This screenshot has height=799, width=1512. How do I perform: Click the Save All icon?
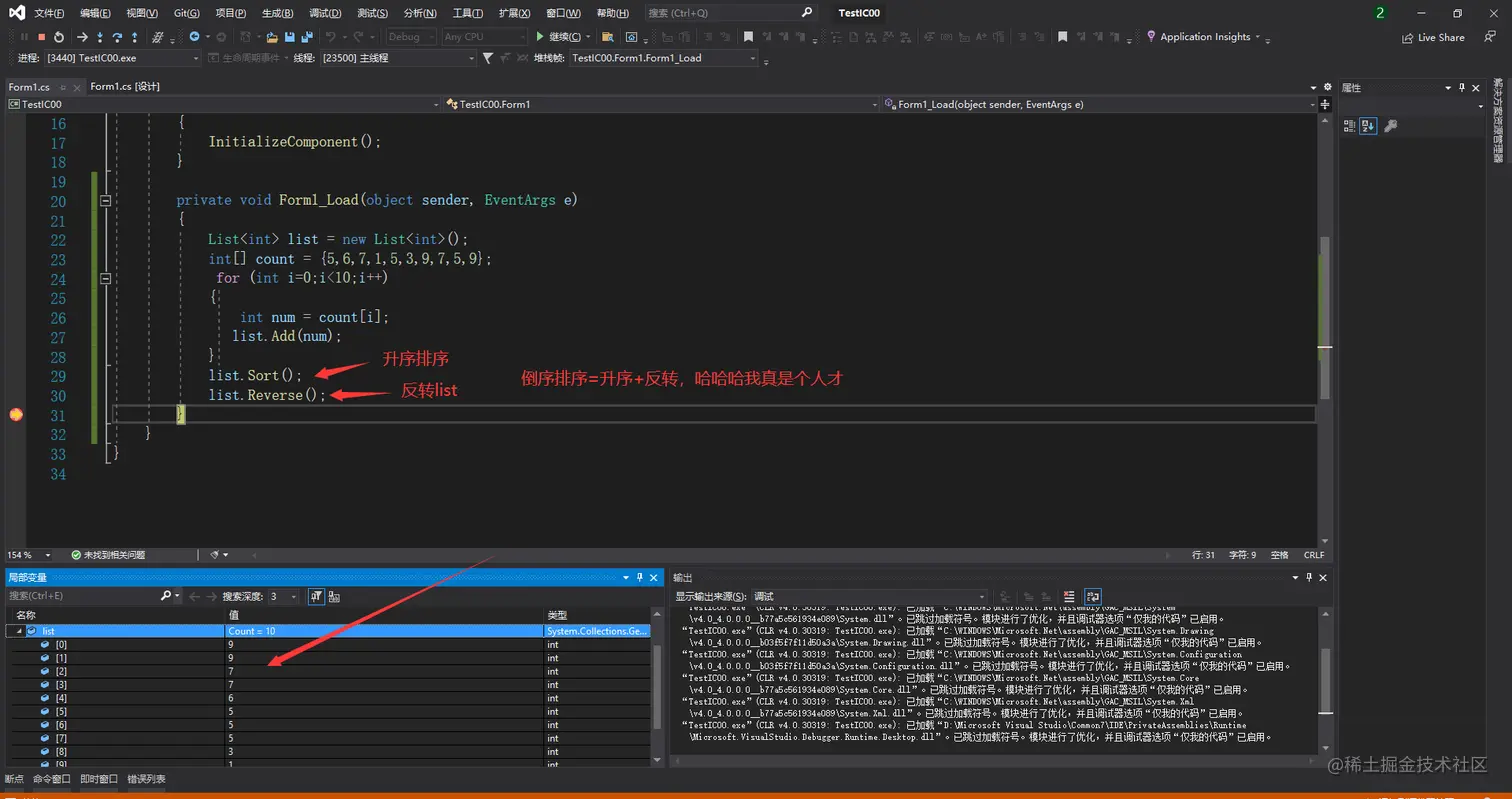tap(306, 37)
